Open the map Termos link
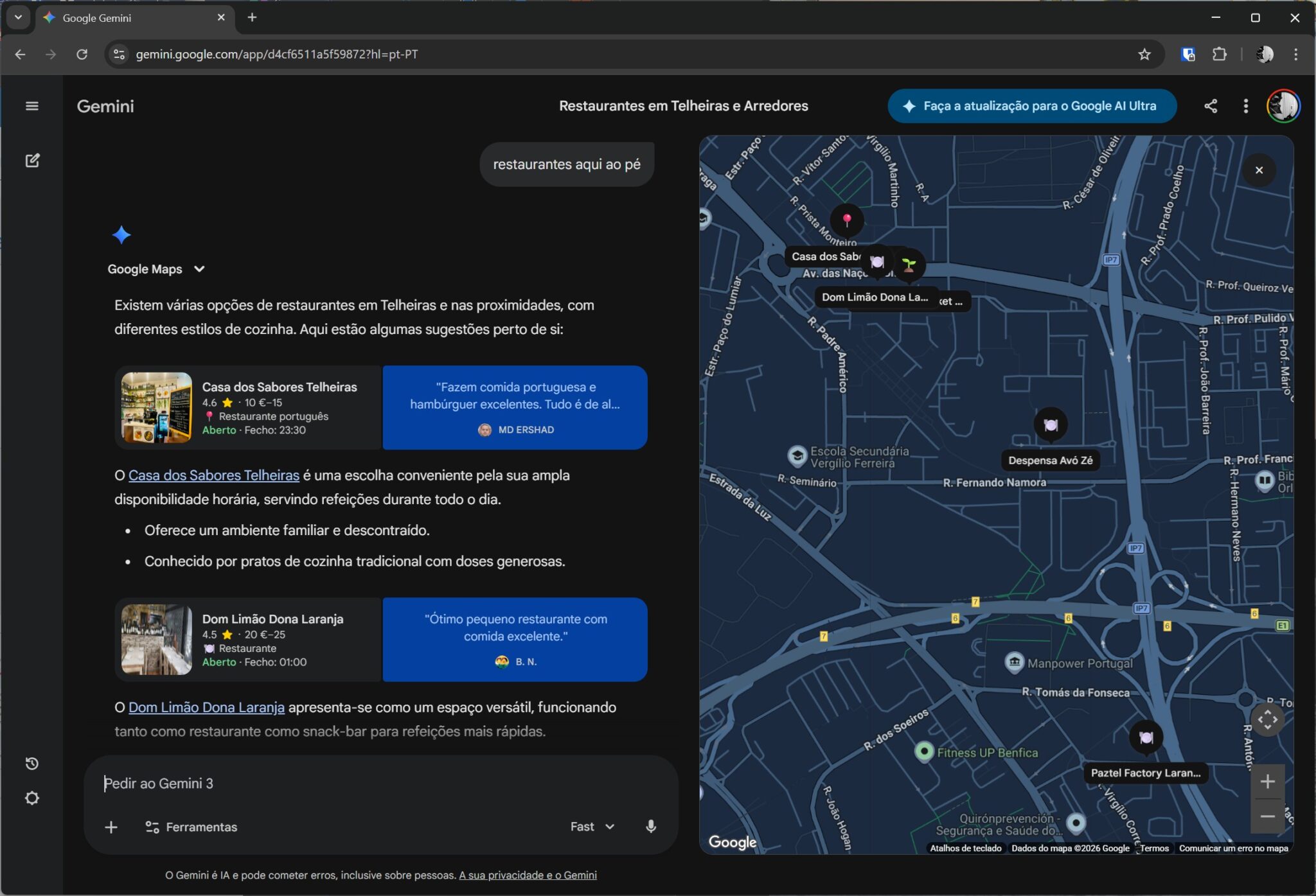Image resolution: width=1316 pixels, height=896 pixels. [x=1154, y=848]
